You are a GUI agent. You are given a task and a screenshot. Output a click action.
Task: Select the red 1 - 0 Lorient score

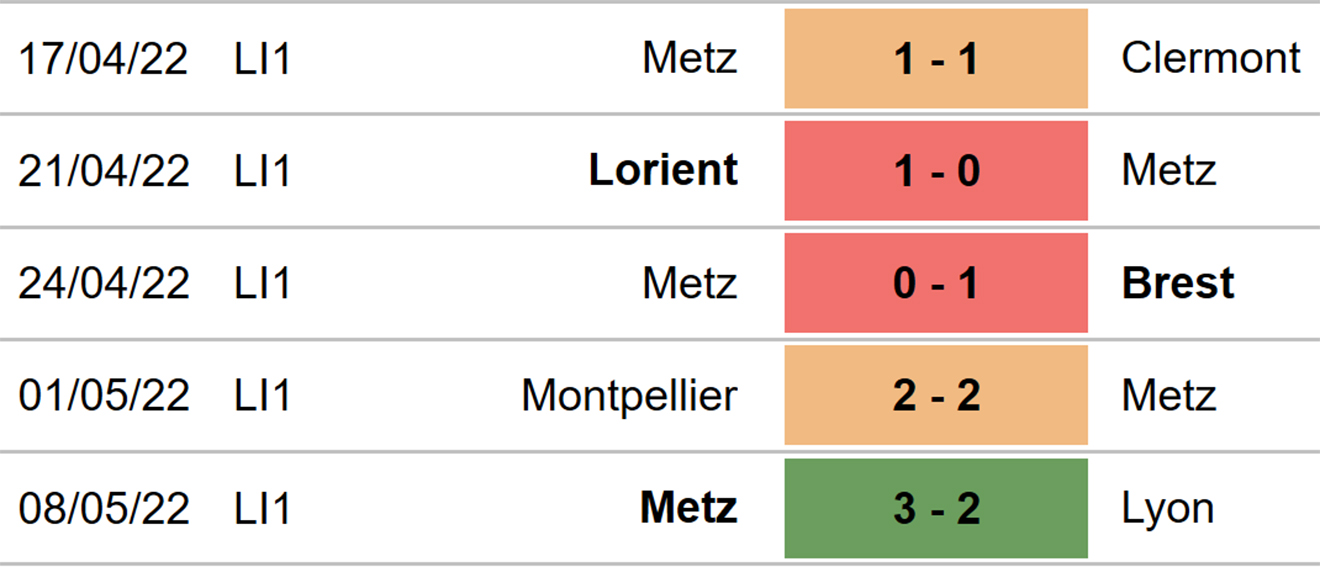[x=936, y=171]
